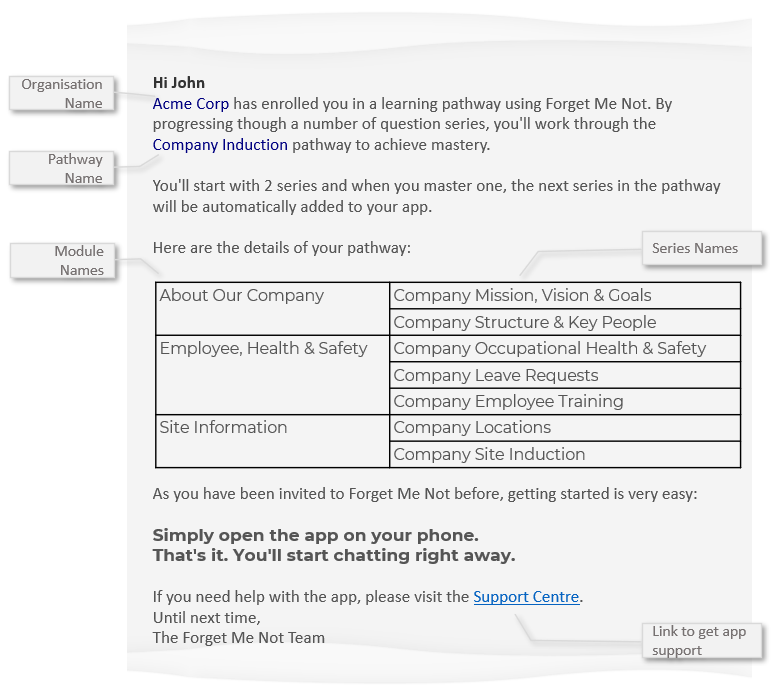Click the Company Locations series row

click(x=472, y=428)
